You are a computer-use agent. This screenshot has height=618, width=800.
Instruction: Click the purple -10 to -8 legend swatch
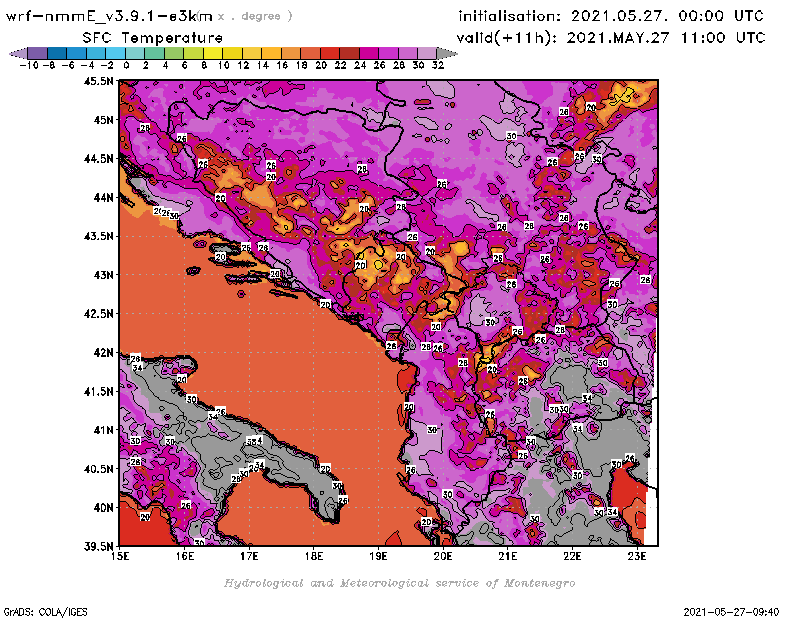[38, 53]
